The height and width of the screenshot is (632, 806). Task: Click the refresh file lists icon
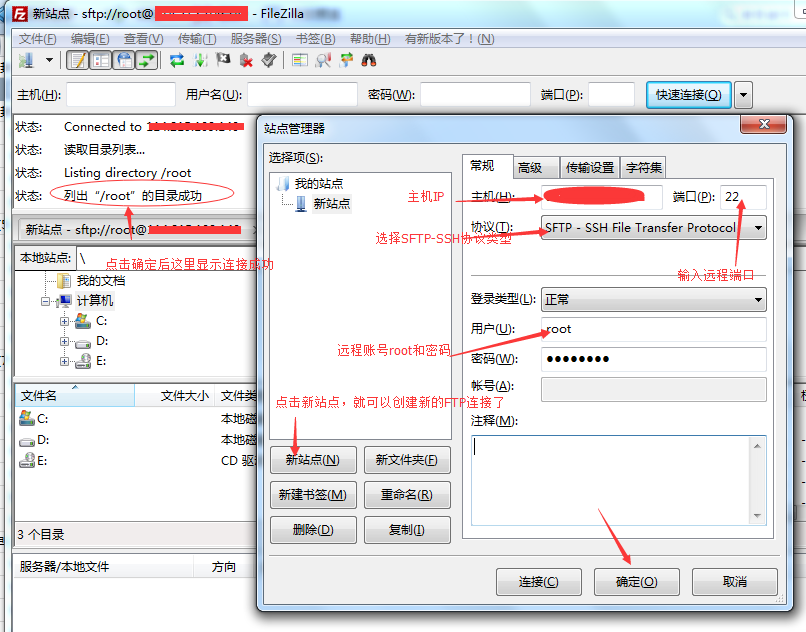(177, 61)
